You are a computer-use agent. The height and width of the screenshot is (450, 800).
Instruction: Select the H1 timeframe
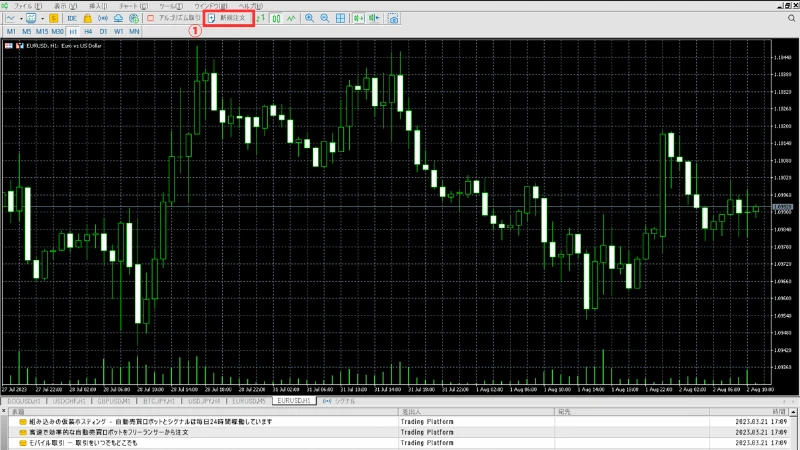click(73, 32)
